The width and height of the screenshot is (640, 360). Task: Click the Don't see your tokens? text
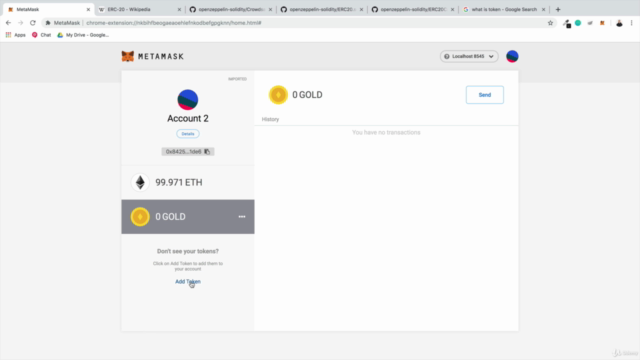(x=188, y=251)
